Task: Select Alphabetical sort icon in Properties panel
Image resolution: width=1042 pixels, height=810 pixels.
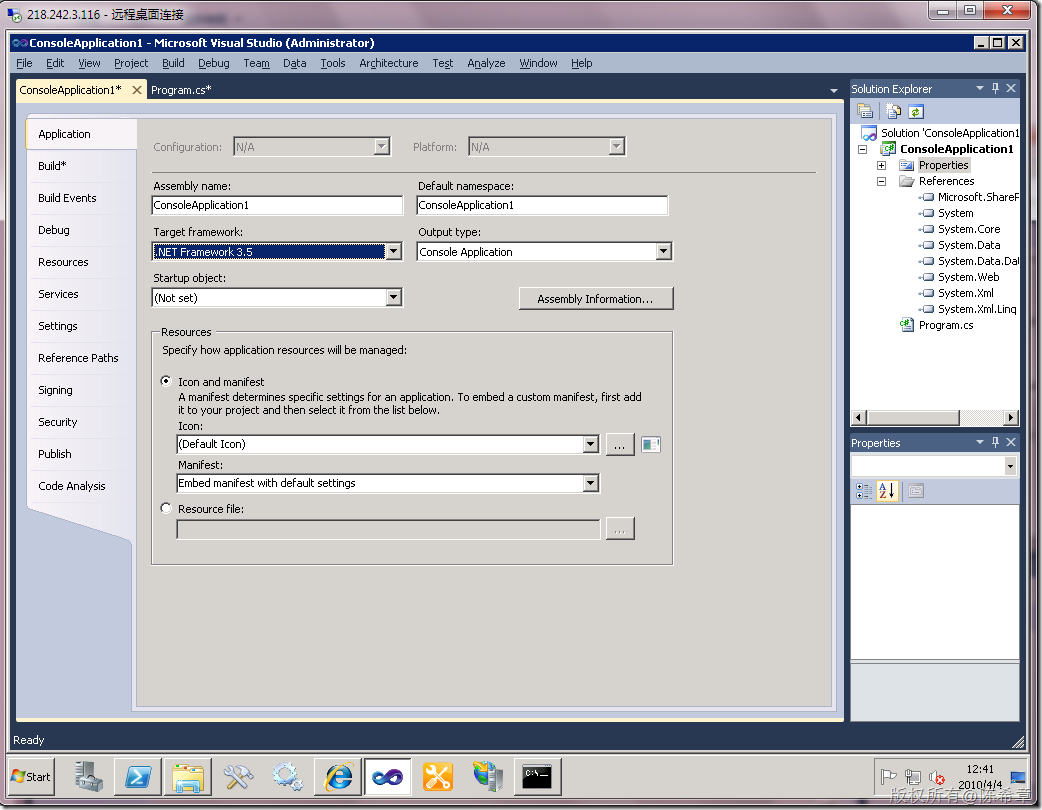Action: pyautogui.click(x=886, y=491)
